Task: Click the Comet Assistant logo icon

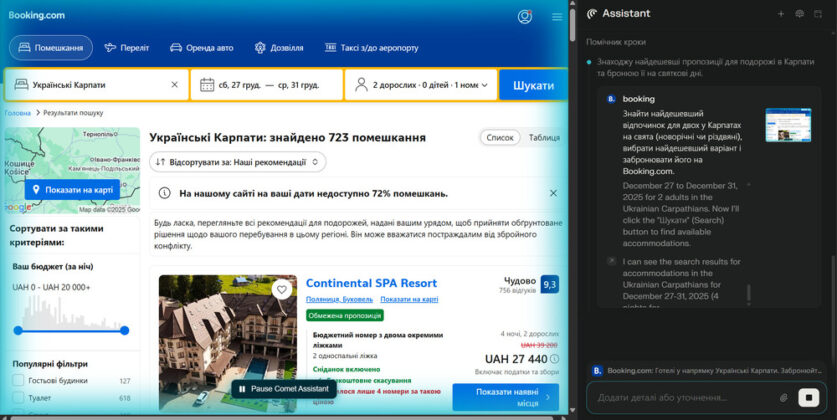Action: click(x=591, y=13)
